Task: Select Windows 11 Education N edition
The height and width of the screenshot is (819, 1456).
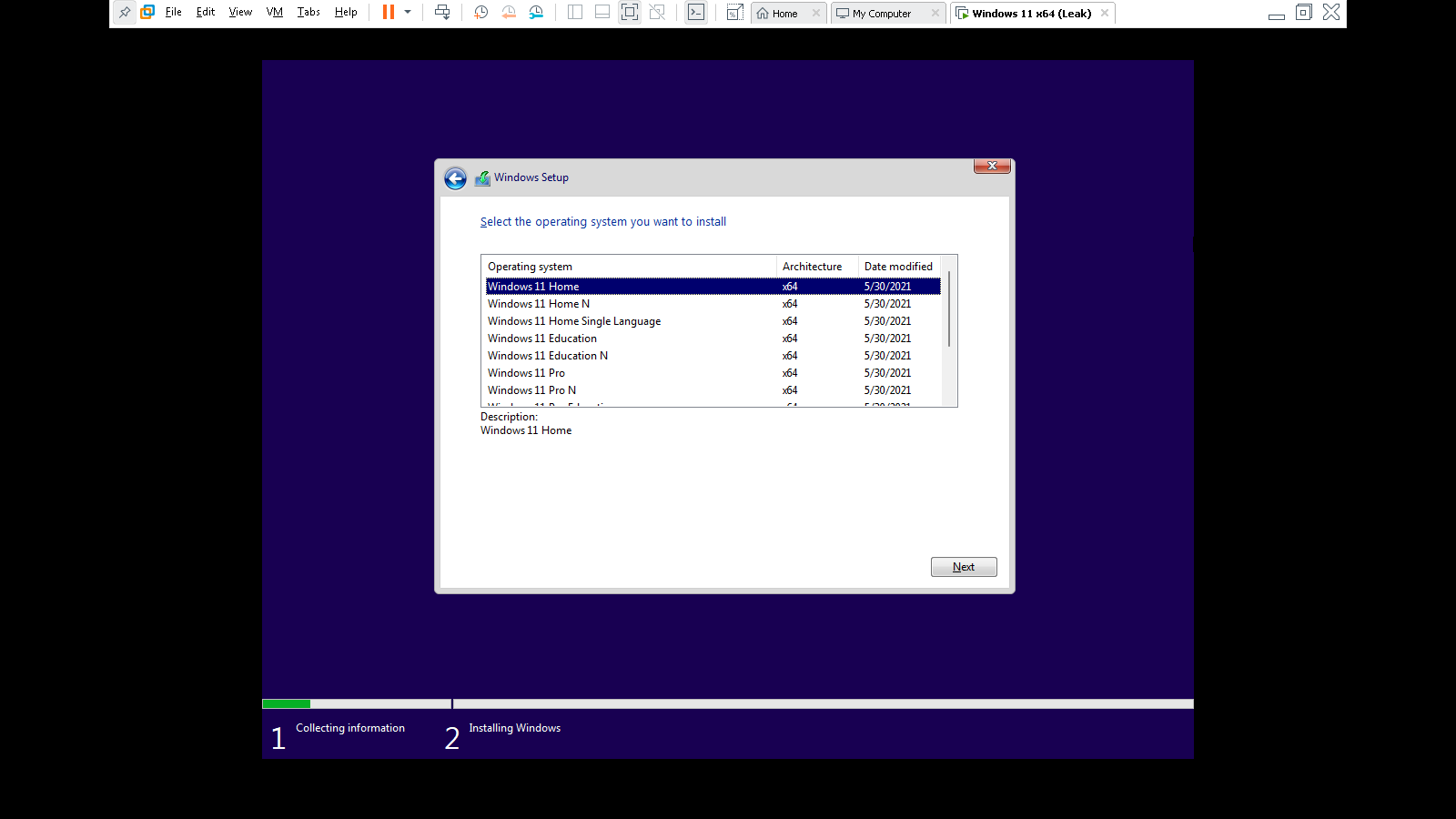Action: [547, 356]
